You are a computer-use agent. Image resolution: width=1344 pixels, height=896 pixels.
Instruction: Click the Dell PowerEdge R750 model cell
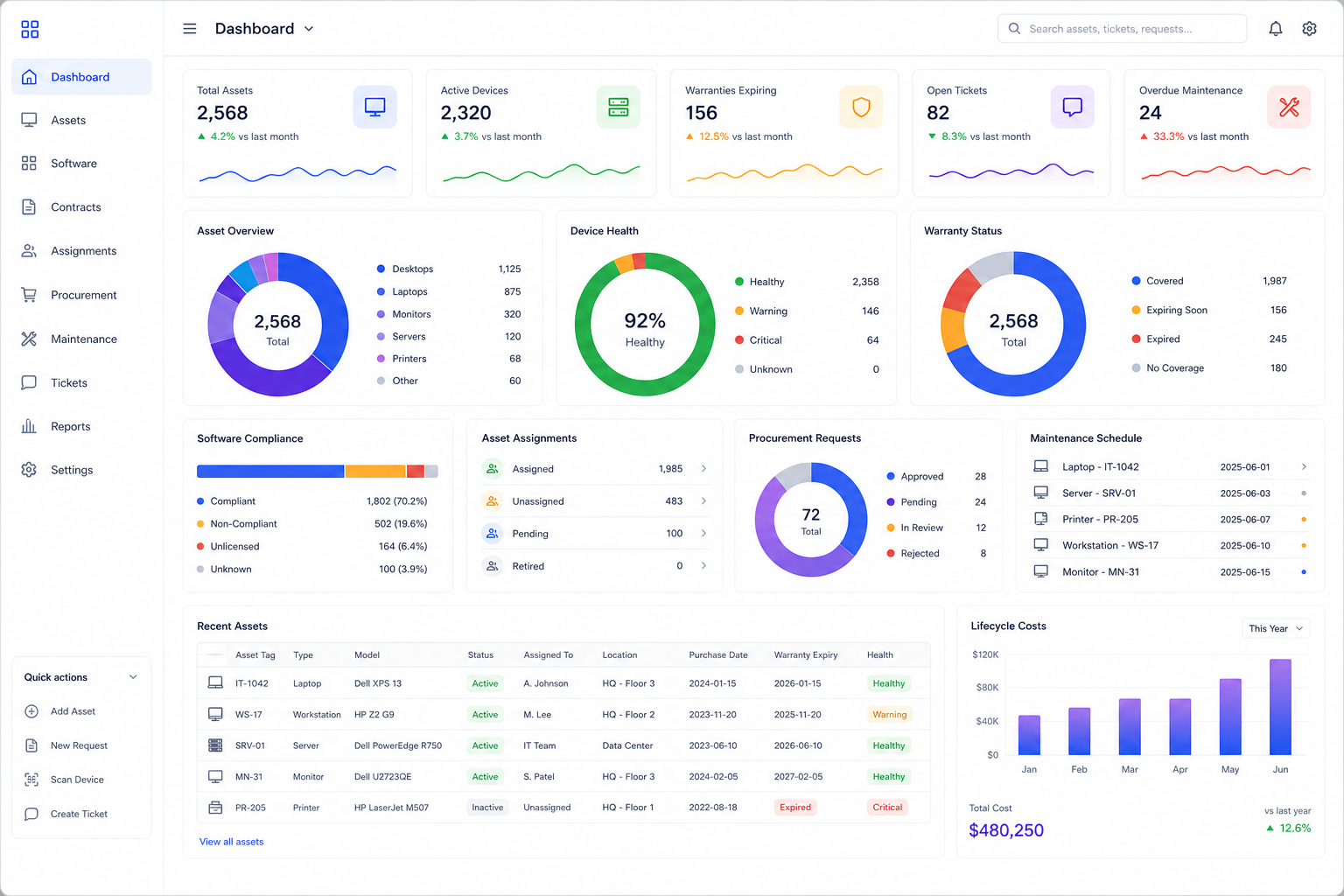[398, 745]
